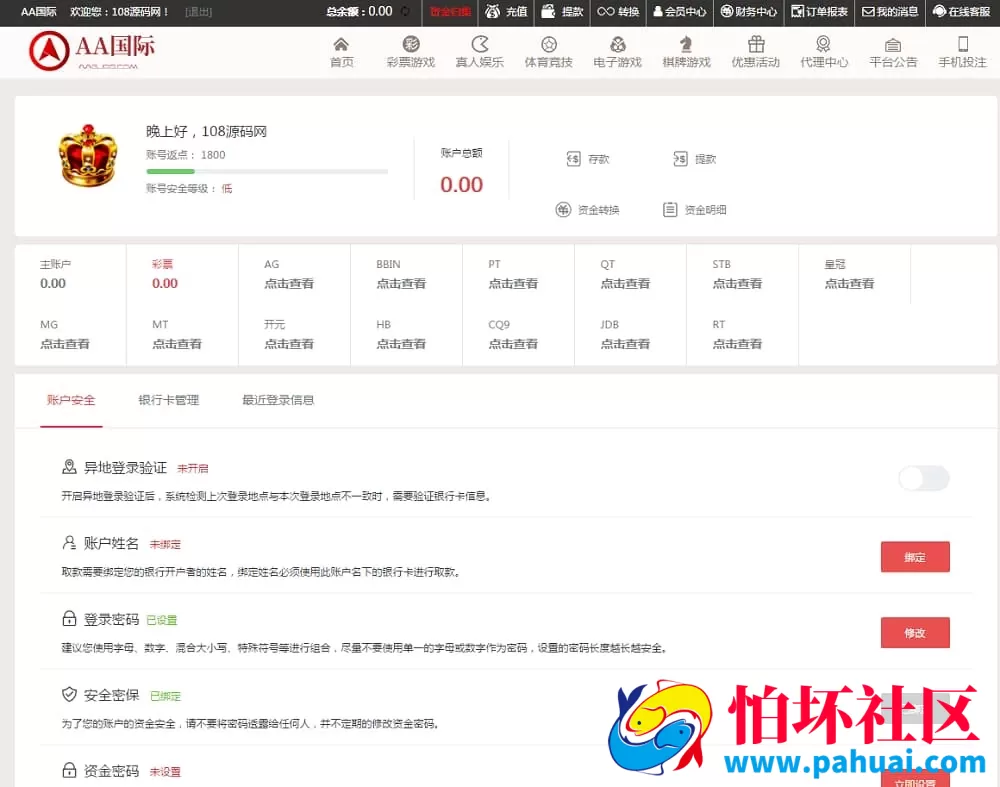
Task: Select the 棋牌游戏 board games icon
Action: click(x=686, y=50)
